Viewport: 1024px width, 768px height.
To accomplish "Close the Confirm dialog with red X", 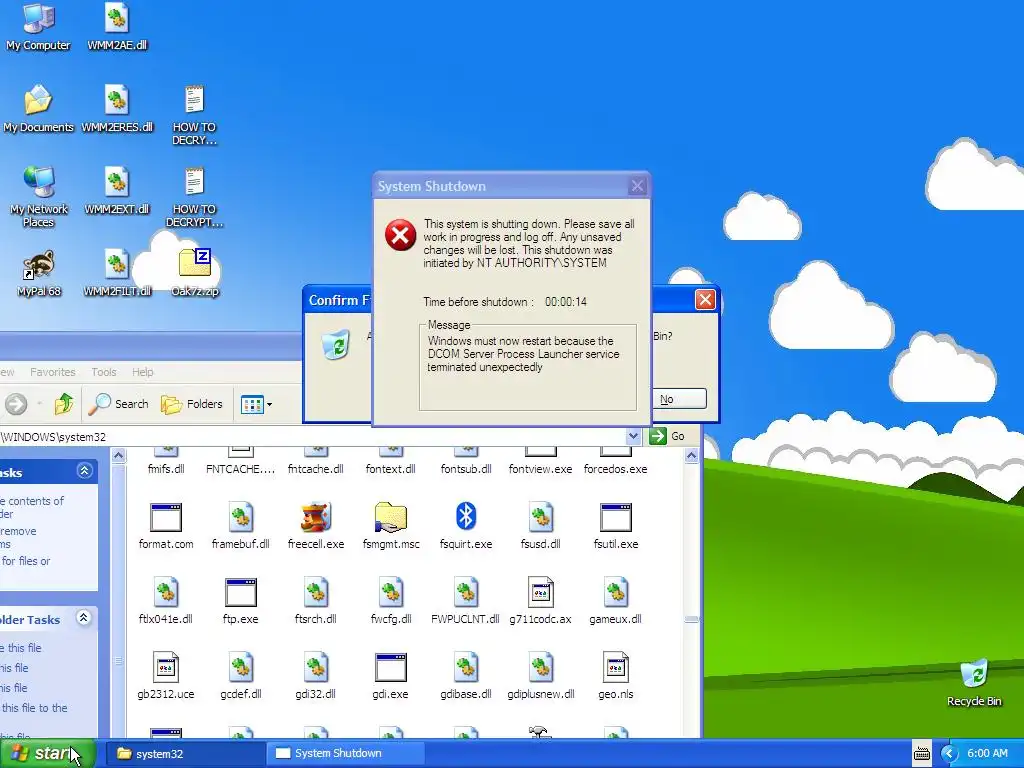I will [705, 300].
